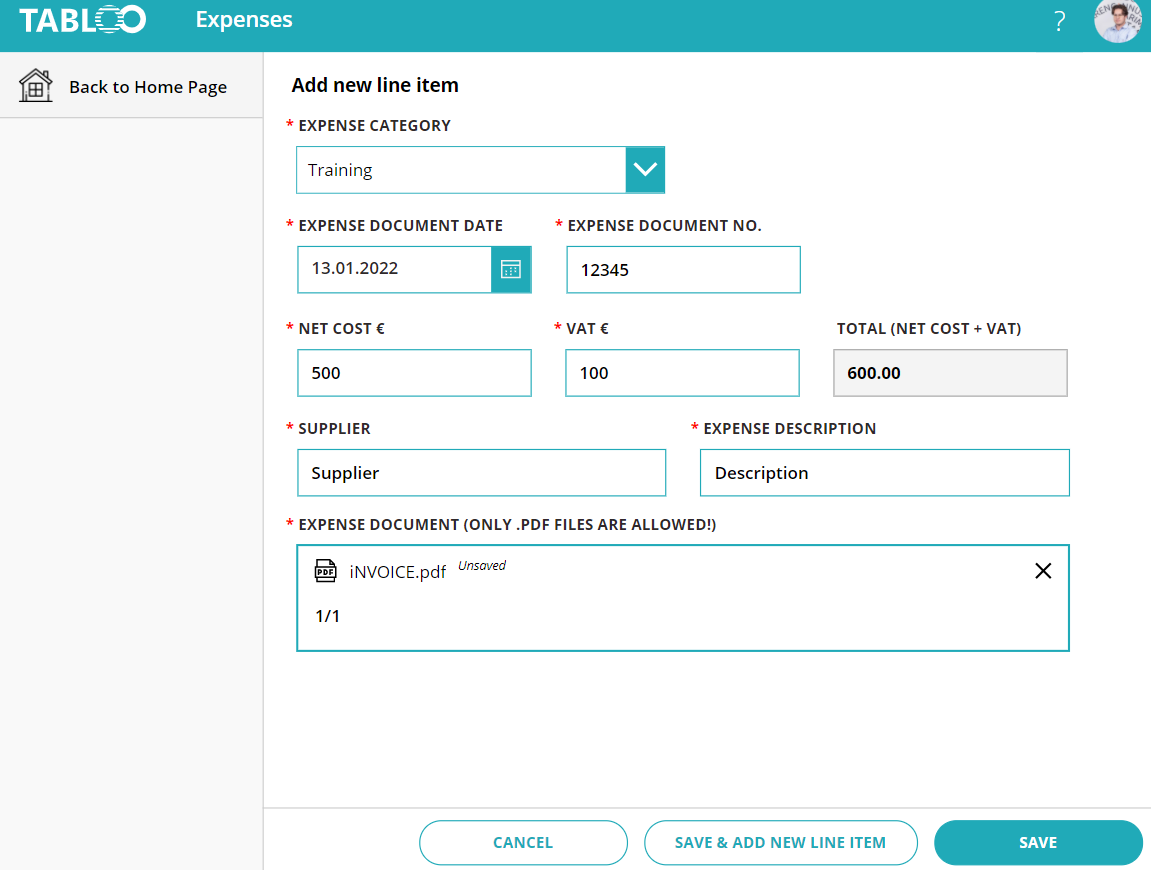This screenshot has width=1151, height=870.
Task: Focus the VAT field with 100
Action: (x=682, y=373)
